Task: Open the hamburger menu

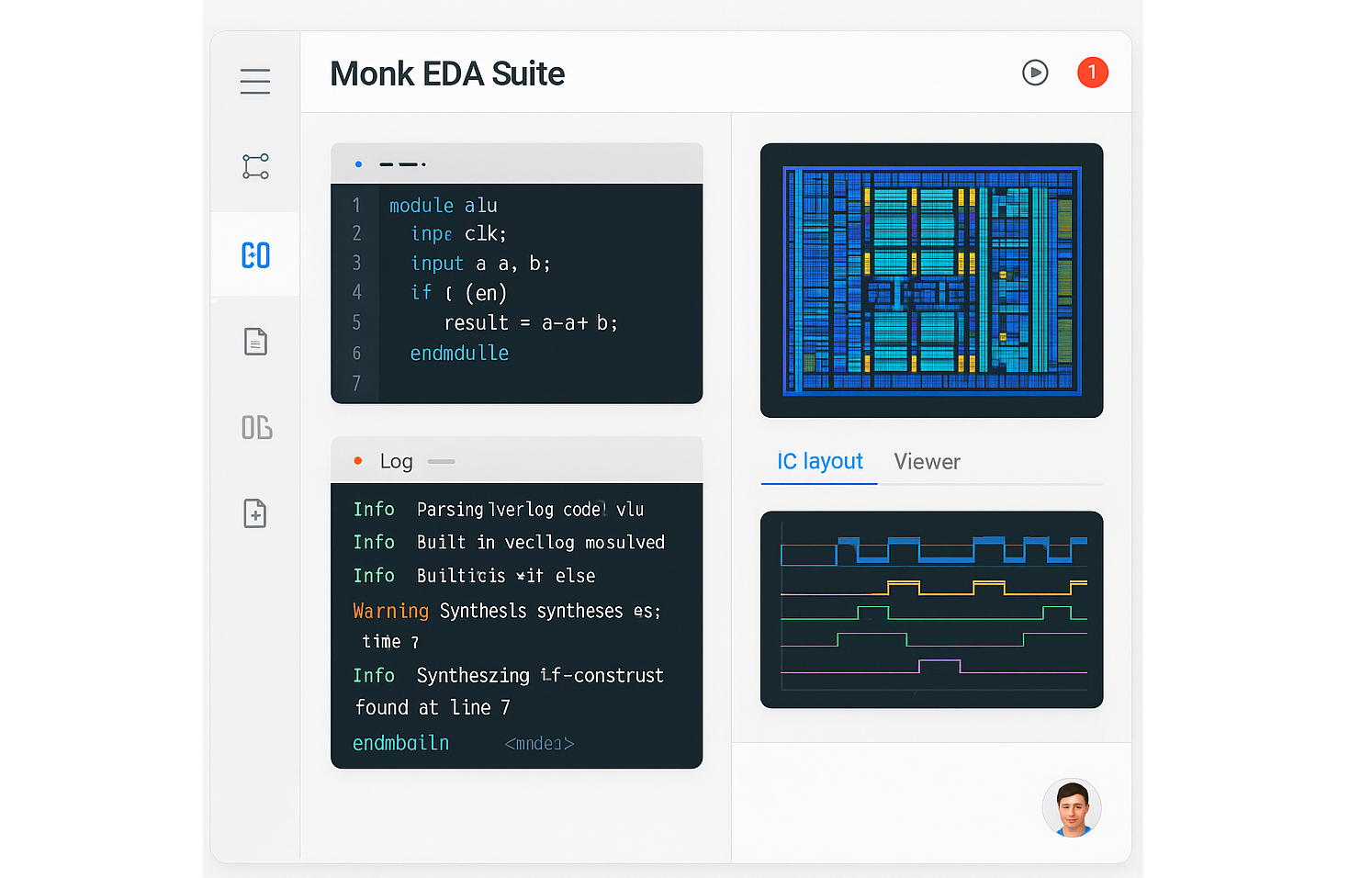Action: pos(255,81)
